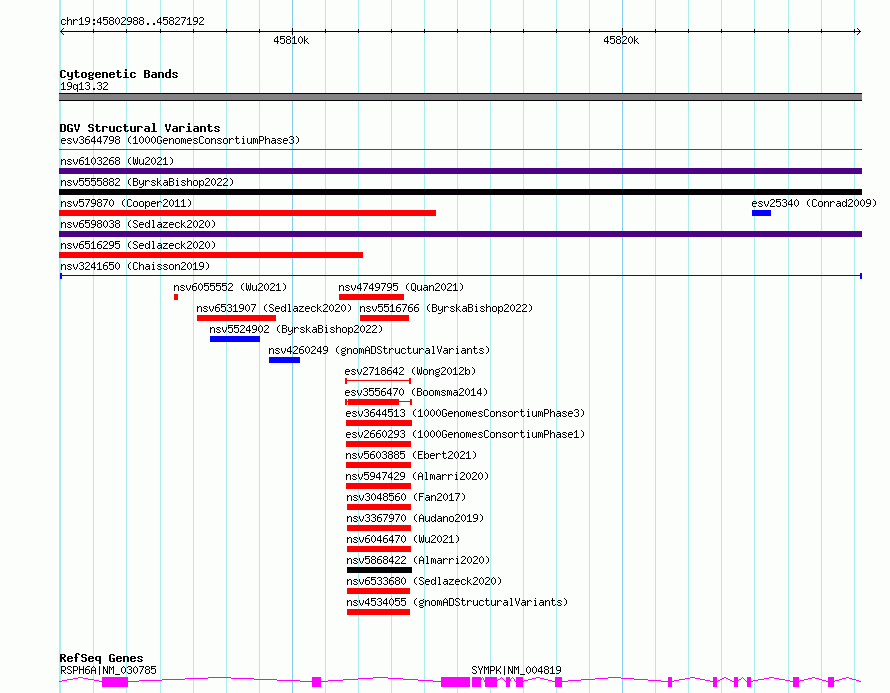Click the nsv5516766 (ByrskaBishop2022) label
Viewport: 890px width, 693px height.
click(x=446, y=308)
